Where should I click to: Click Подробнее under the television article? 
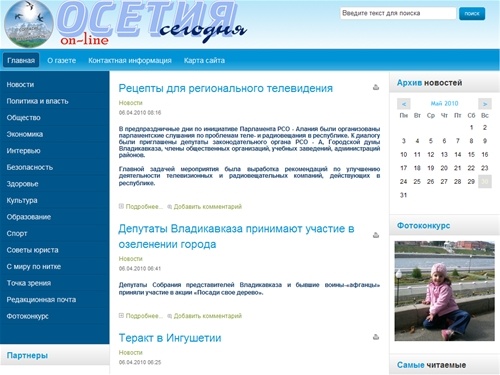tap(144, 207)
